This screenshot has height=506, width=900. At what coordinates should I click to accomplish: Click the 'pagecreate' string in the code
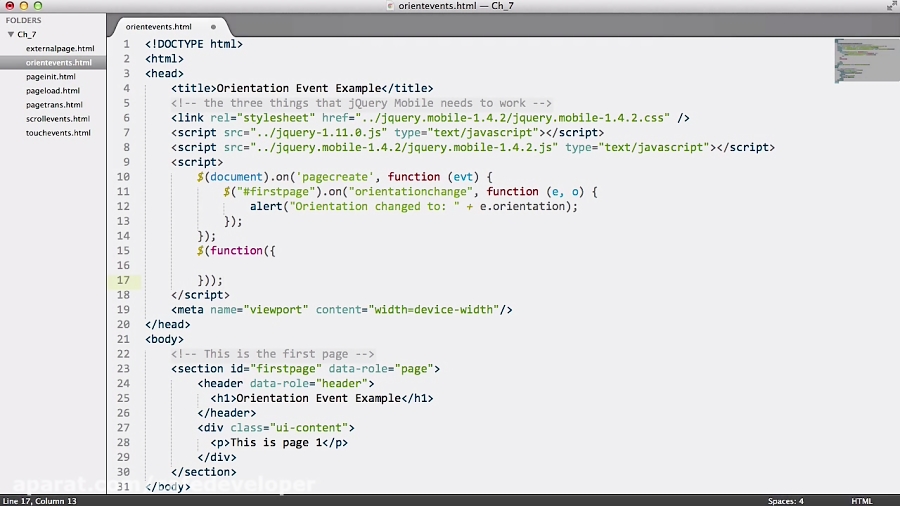335,177
